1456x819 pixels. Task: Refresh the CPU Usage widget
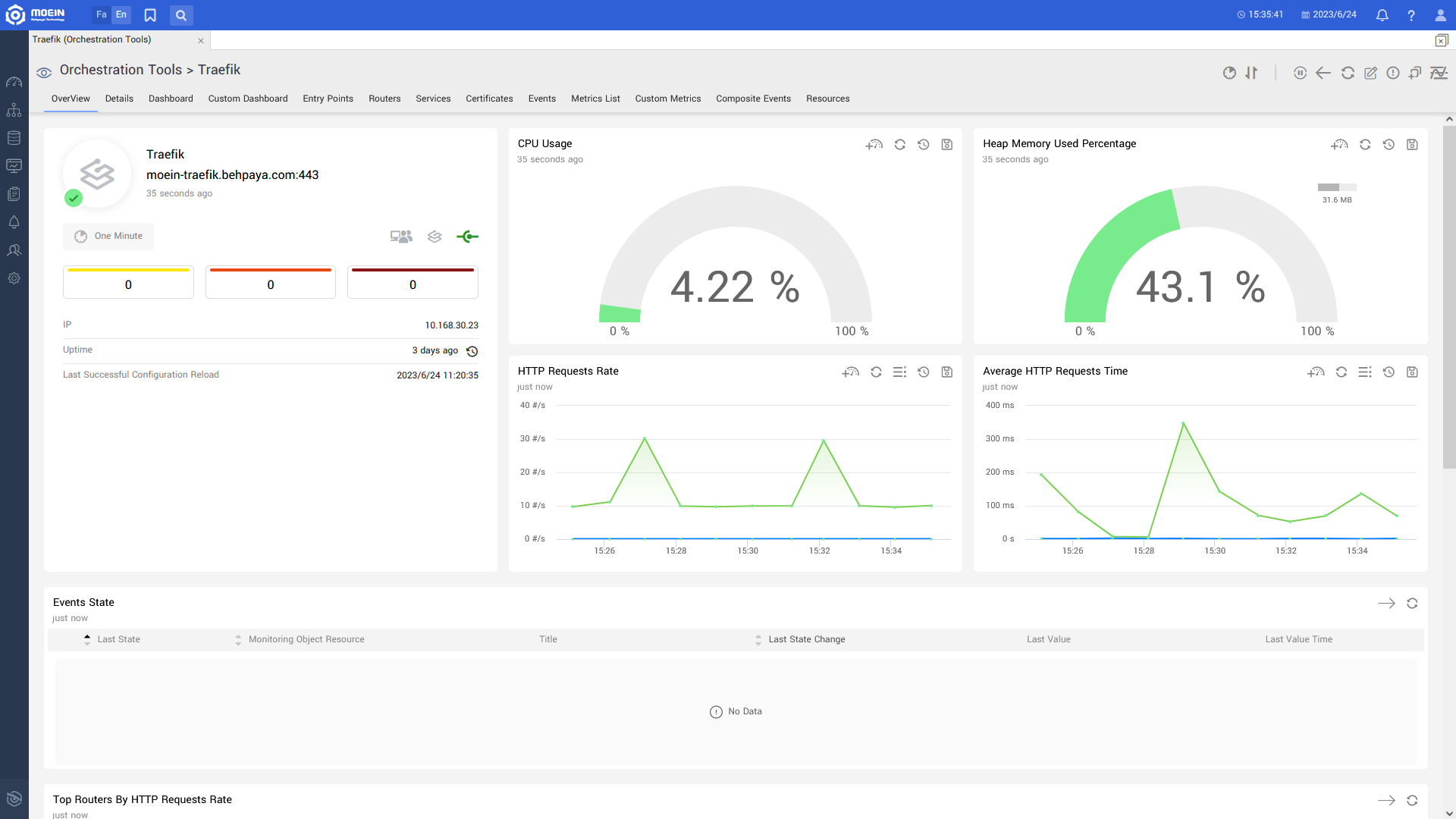pos(899,144)
